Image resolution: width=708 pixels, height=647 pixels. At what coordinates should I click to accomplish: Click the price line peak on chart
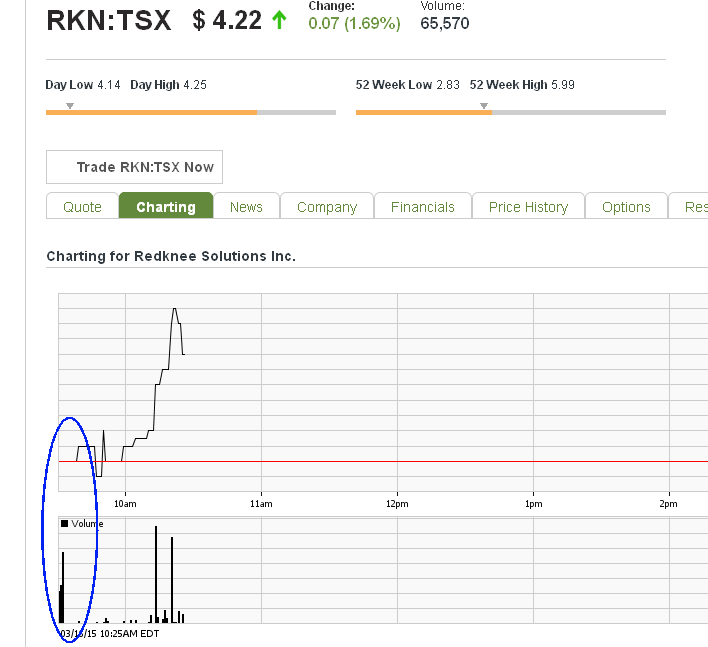[174, 309]
